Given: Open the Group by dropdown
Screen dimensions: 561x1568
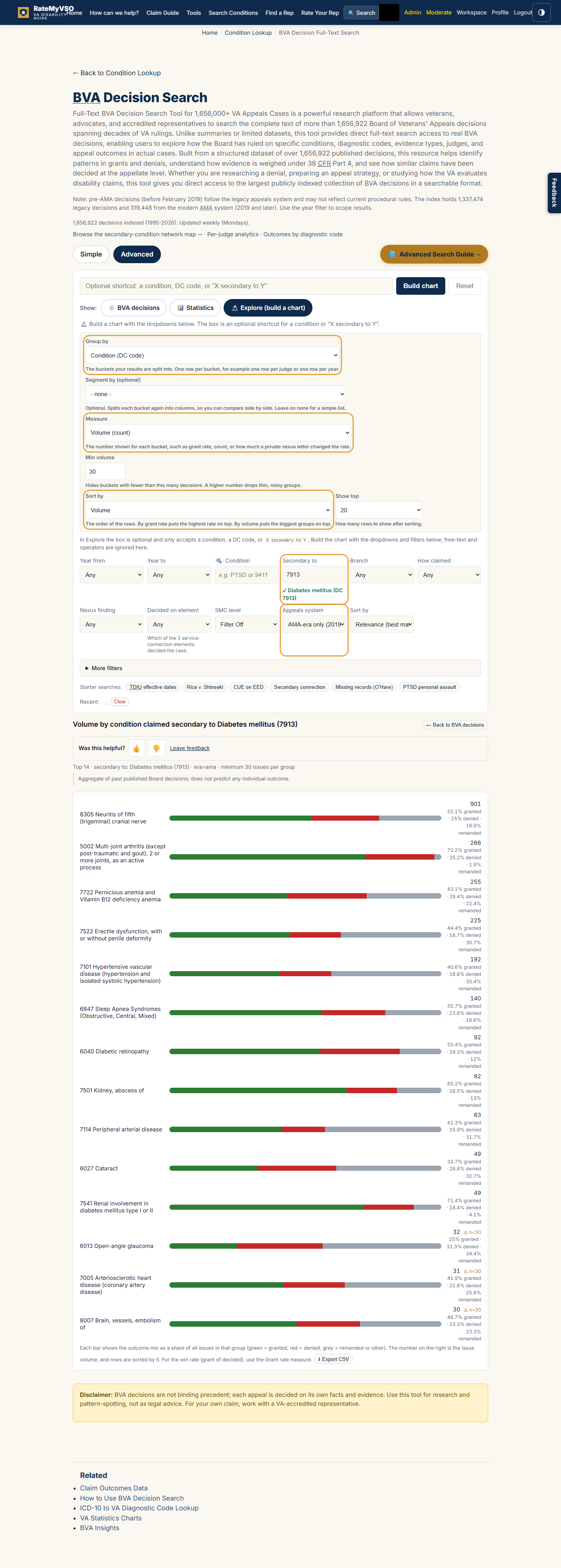Looking at the screenshot, I should pyautogui.click(x=212, y=356).
